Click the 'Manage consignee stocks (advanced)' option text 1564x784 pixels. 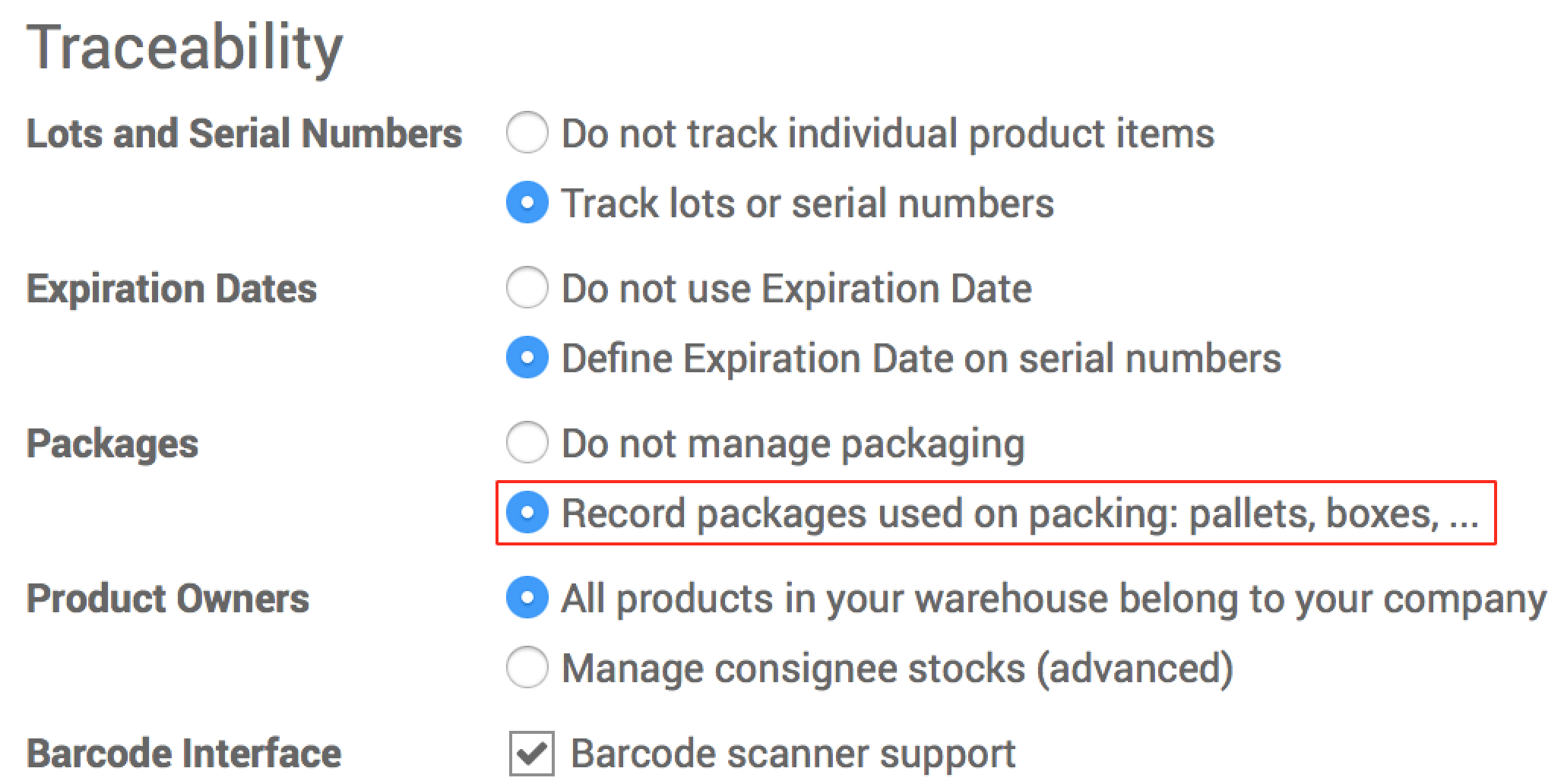(897, 669)
